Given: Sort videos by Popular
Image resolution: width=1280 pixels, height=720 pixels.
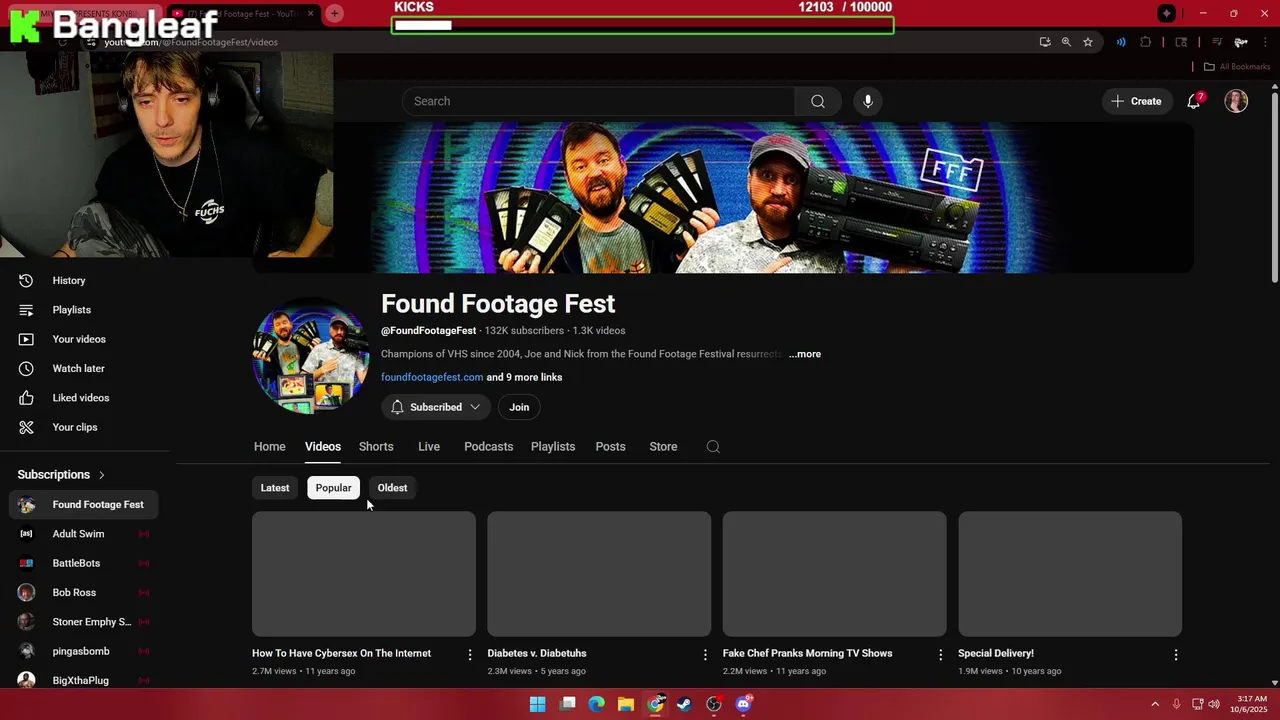Looking at the screenshot, I should [x=333, y=488].
